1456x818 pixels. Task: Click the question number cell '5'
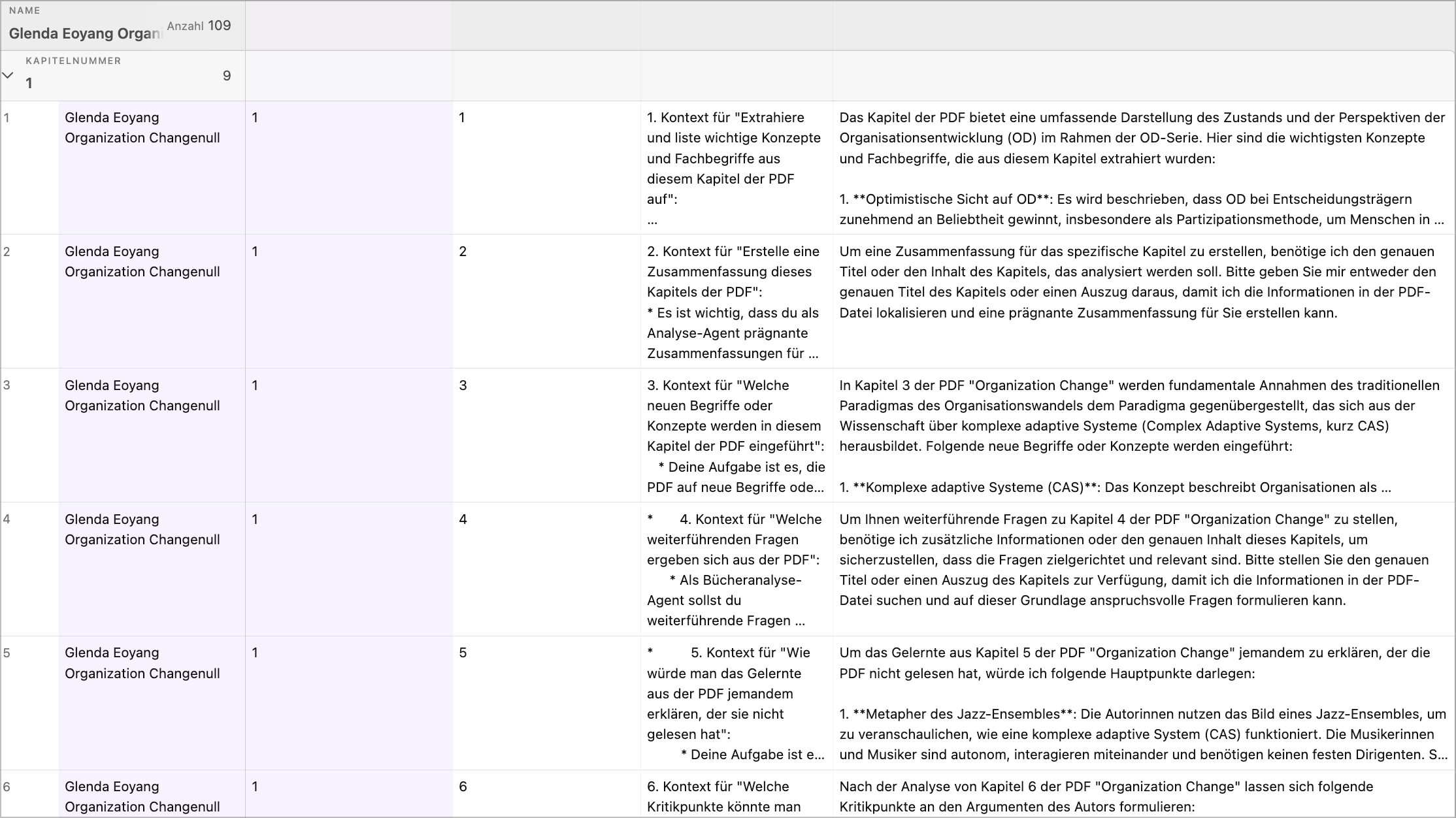[x=546, y=703]
